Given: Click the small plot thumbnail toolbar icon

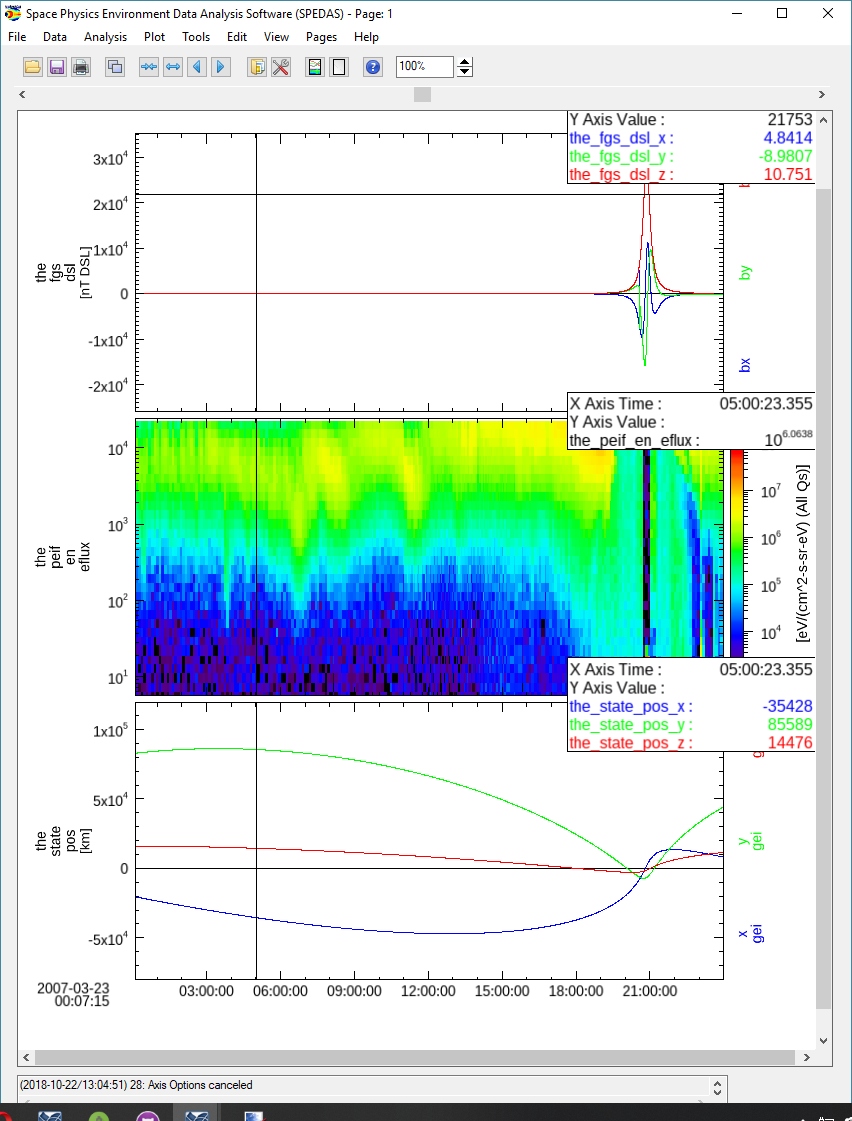Looking at the screenshot, I should pyautogui.click(x=315, y=67).
